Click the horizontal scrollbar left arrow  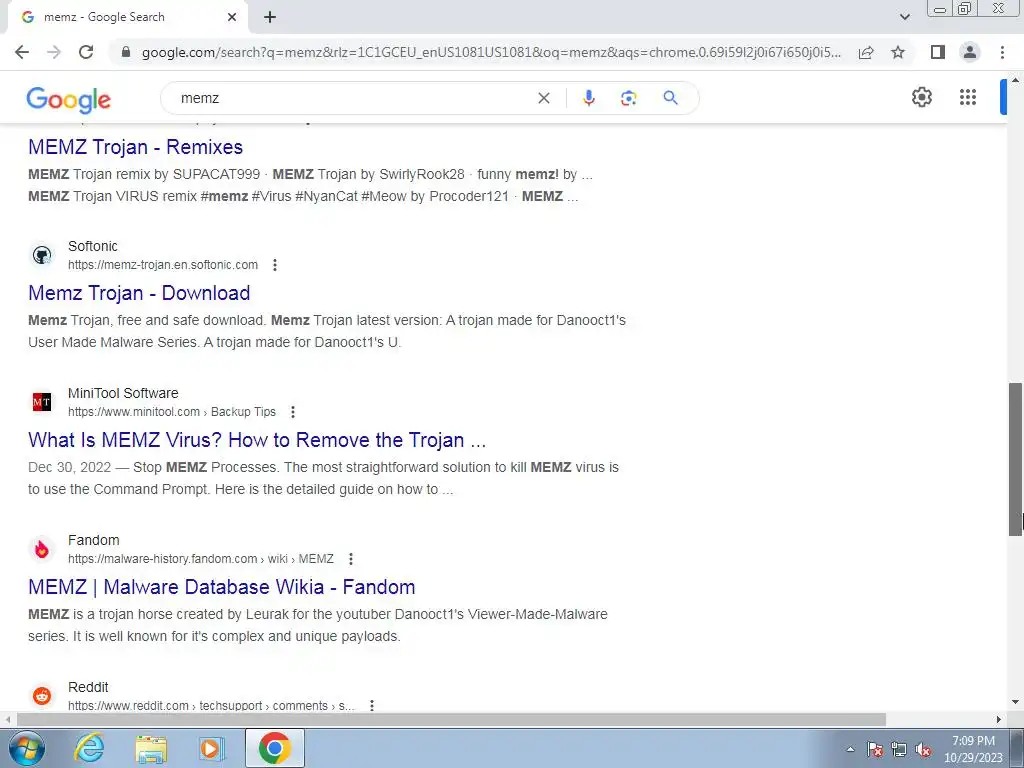7,719
